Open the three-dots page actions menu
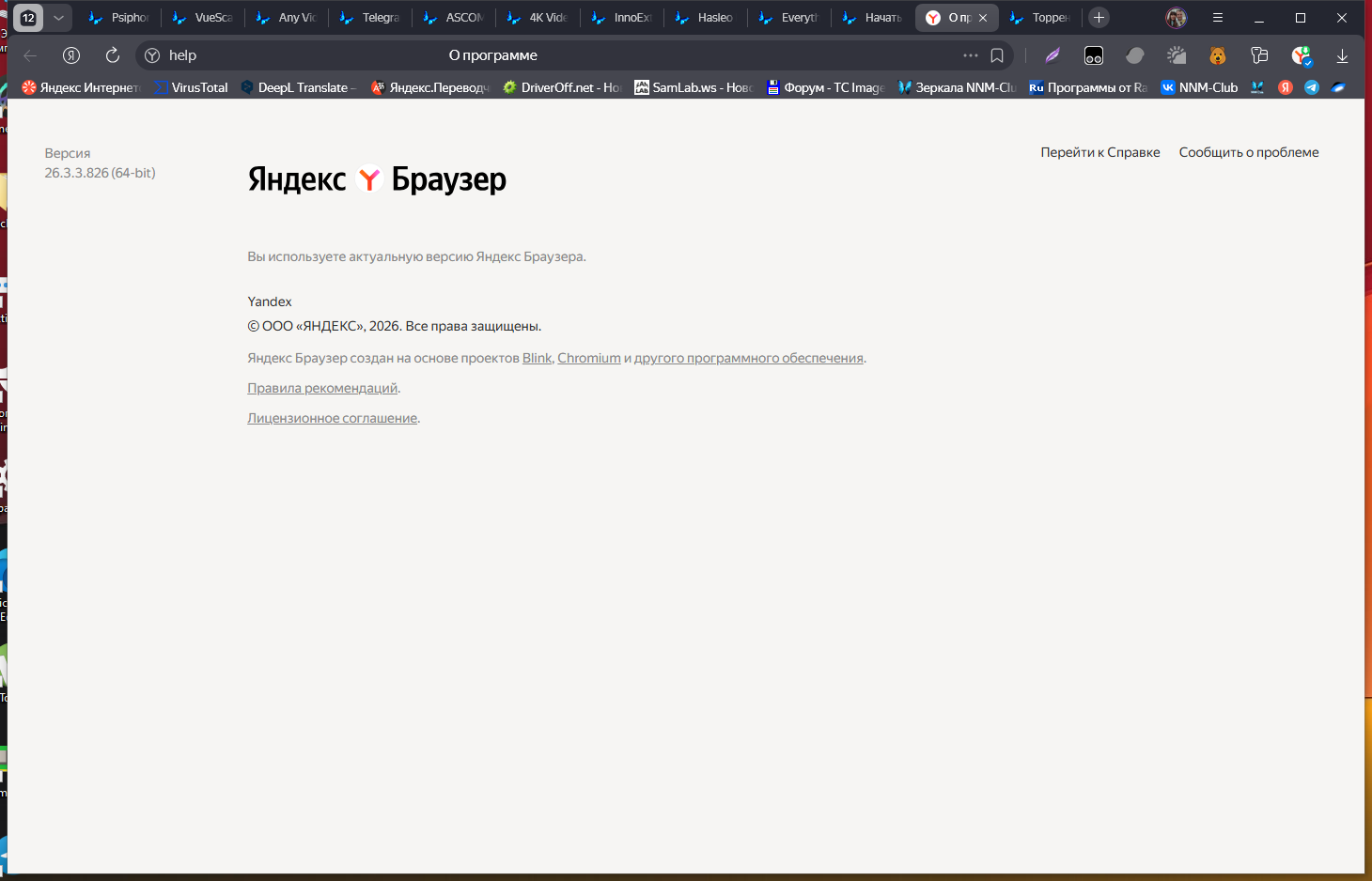The width and height of the screenshot is (1372, 881). [971, 55]
